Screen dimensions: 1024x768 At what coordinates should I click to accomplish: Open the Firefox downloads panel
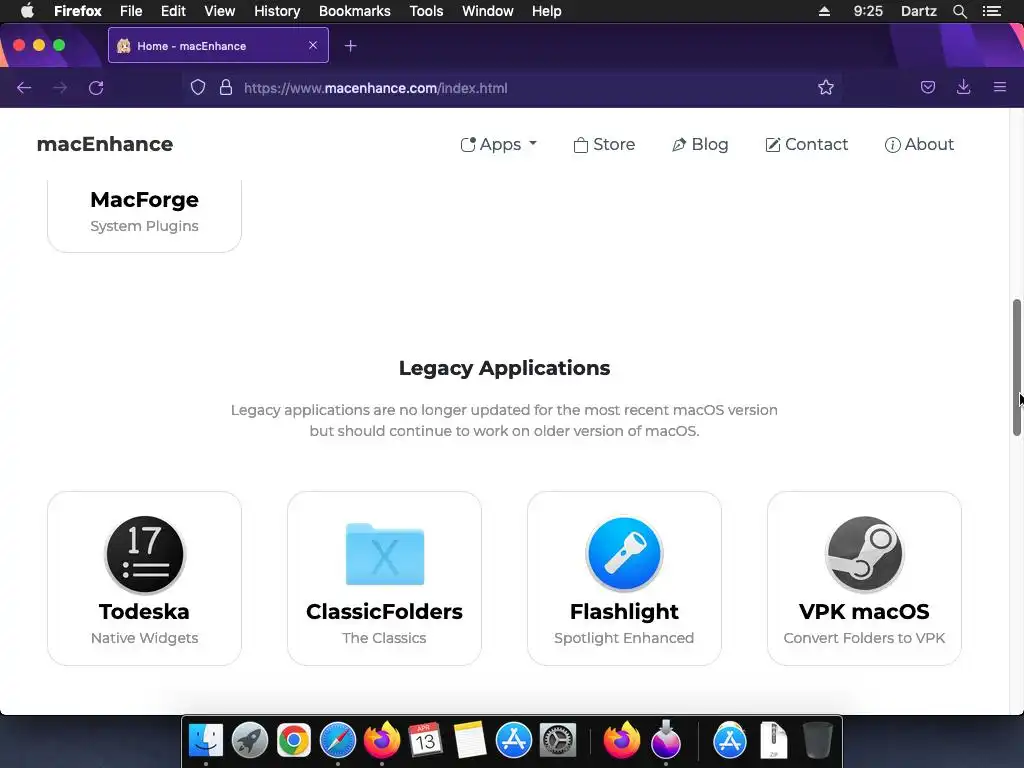(x=963, y=87)
